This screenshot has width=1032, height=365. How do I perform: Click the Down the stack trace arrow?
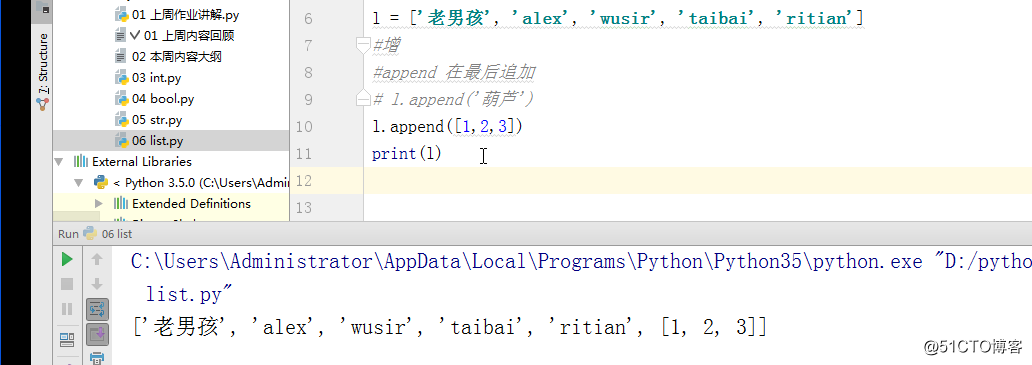97,284
